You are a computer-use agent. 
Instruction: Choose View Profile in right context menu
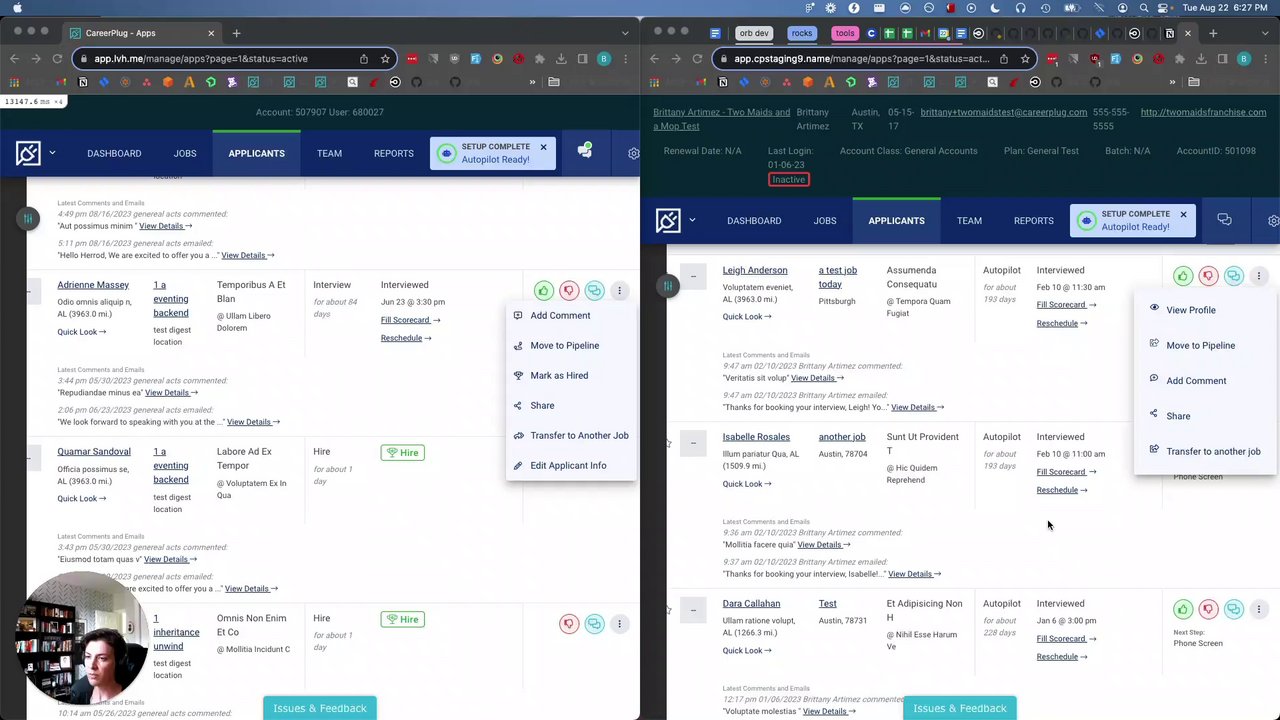point(1190,310)
